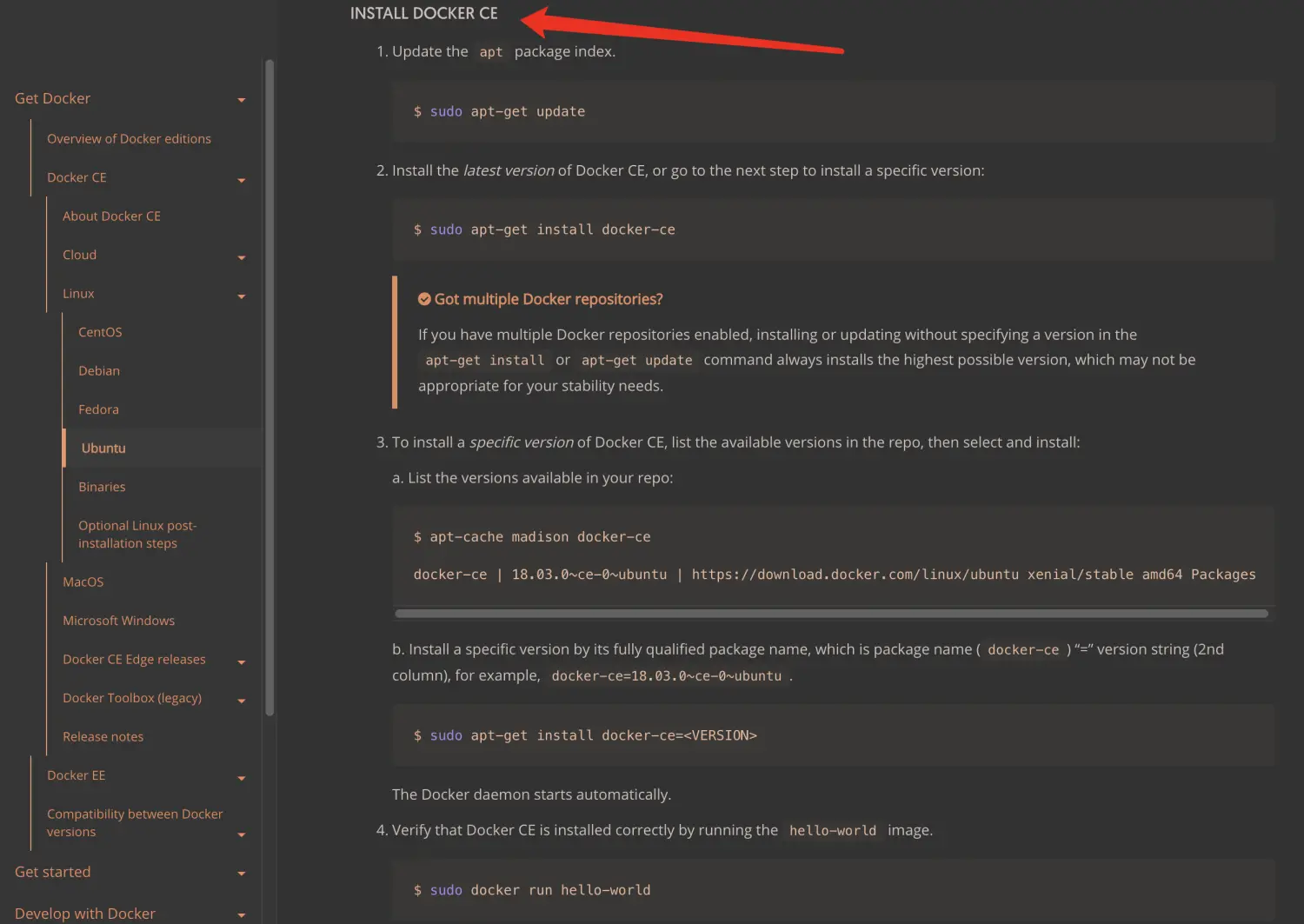Expand the Get started section arrow
Image resolution: width=1304 pixels, height=924 pixels.
coord(242,874)
